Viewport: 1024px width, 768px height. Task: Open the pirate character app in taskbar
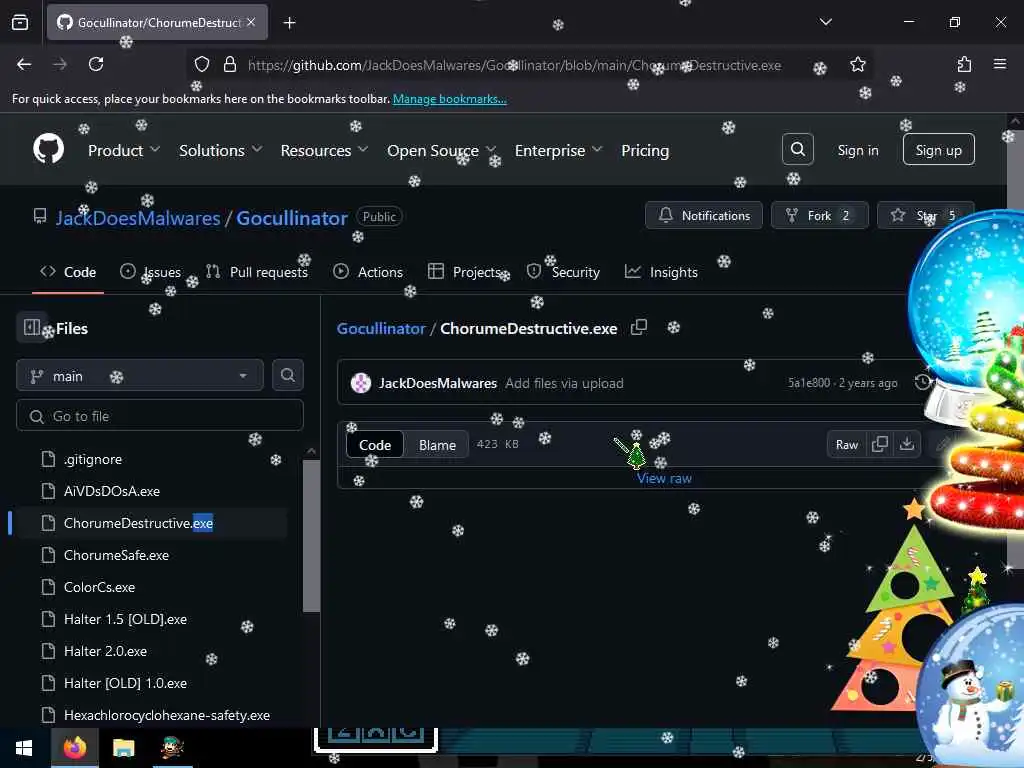click(172, 747)
